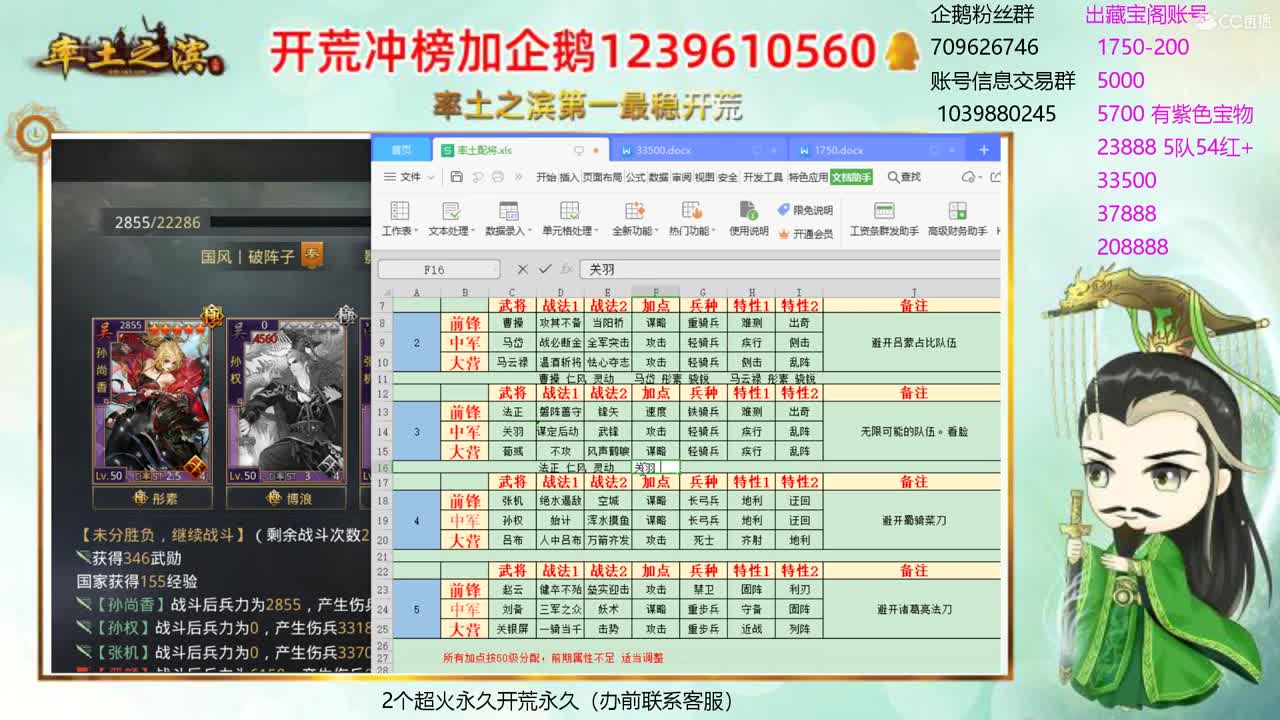Switch to the 率土配将.xls tab
Screen dimensions: 1280x720
click(518, 150)
